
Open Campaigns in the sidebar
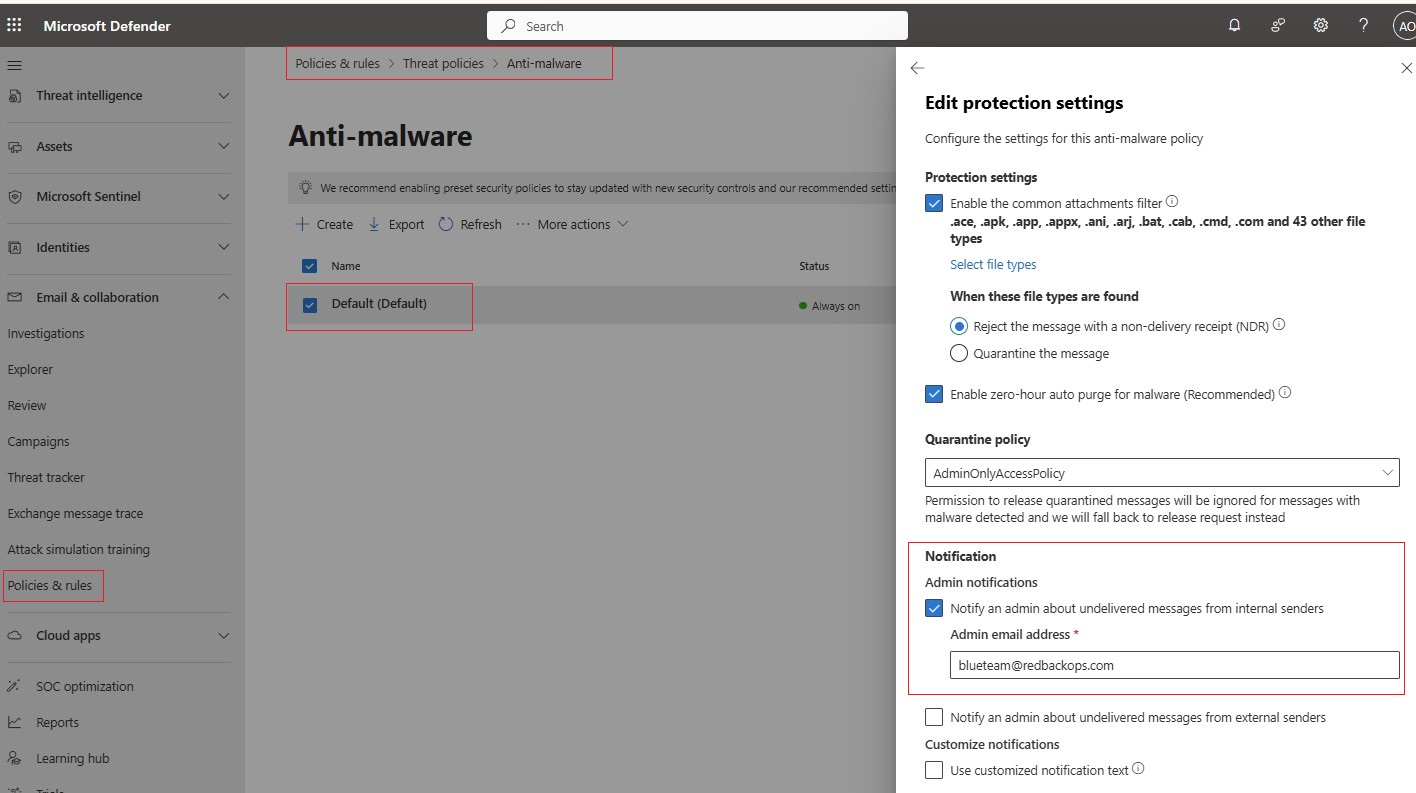[39, 442]
